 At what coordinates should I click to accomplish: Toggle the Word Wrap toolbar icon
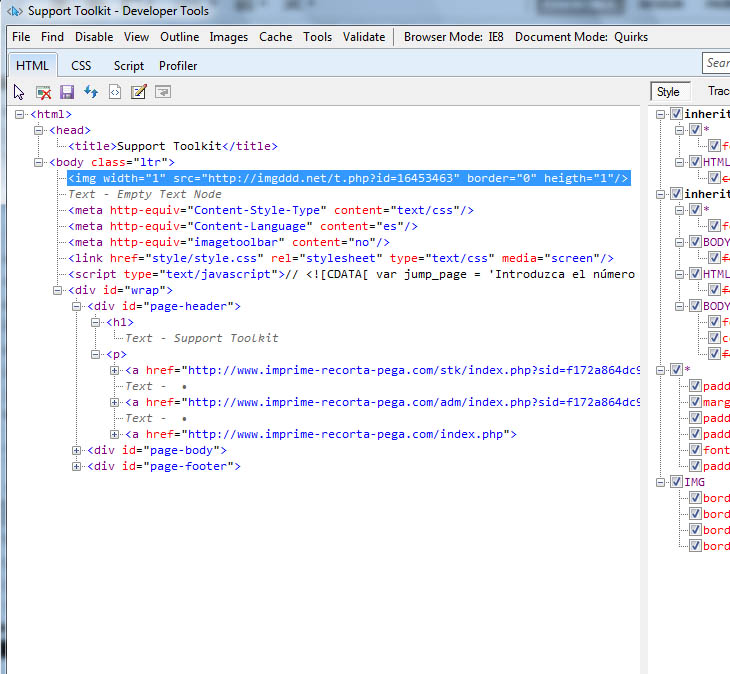pos(163,92)
